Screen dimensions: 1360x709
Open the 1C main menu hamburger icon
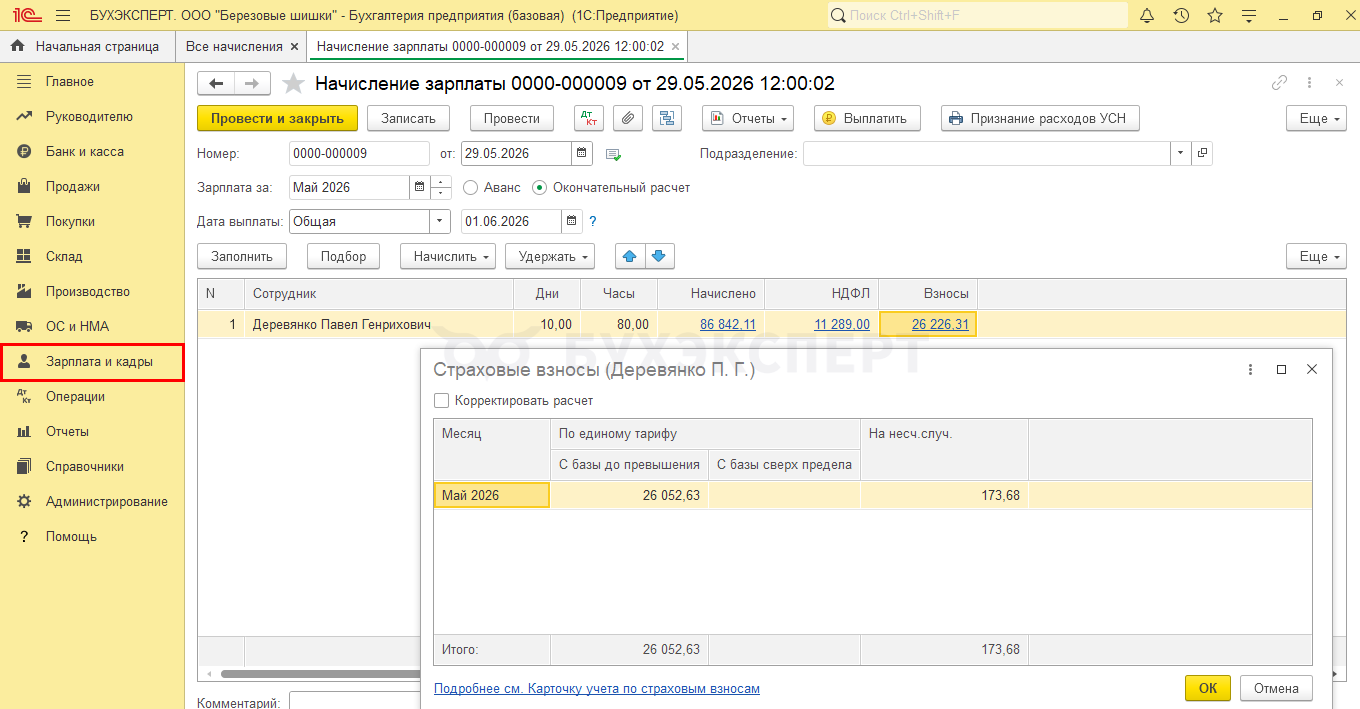point(63,16)
